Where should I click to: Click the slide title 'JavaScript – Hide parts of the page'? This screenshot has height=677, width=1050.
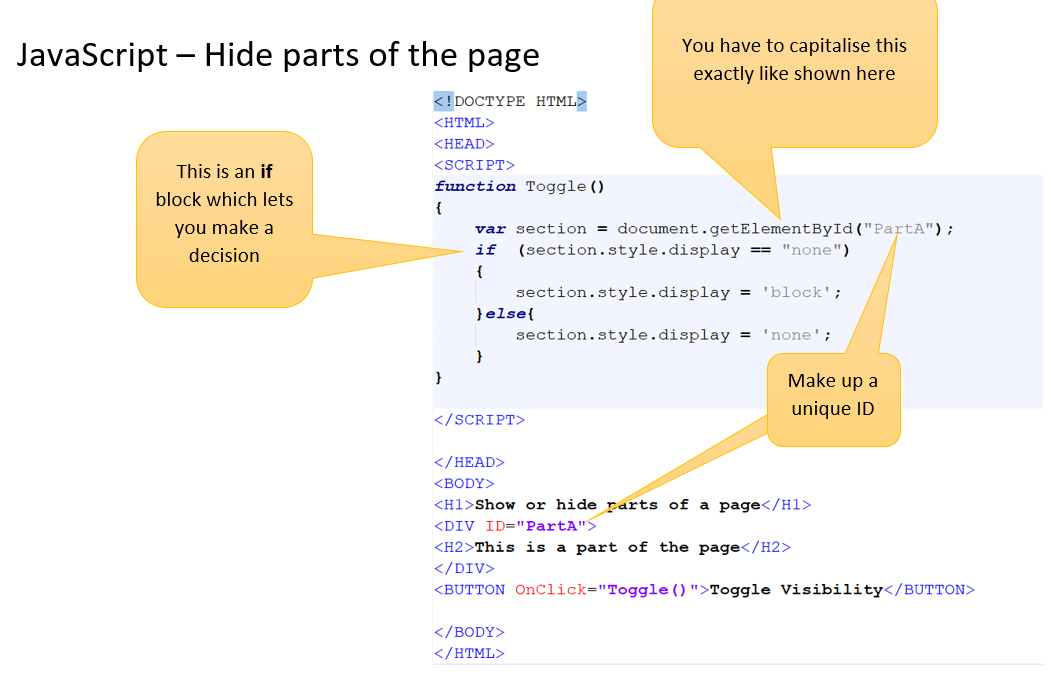tap(278, 54)
